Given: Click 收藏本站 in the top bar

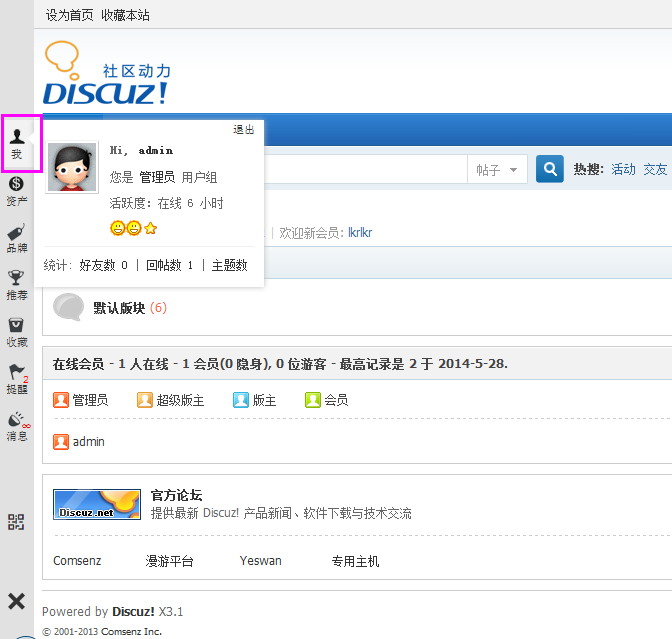Looking at the screenshot, I should pyautogui.click(x=125, y=15).
